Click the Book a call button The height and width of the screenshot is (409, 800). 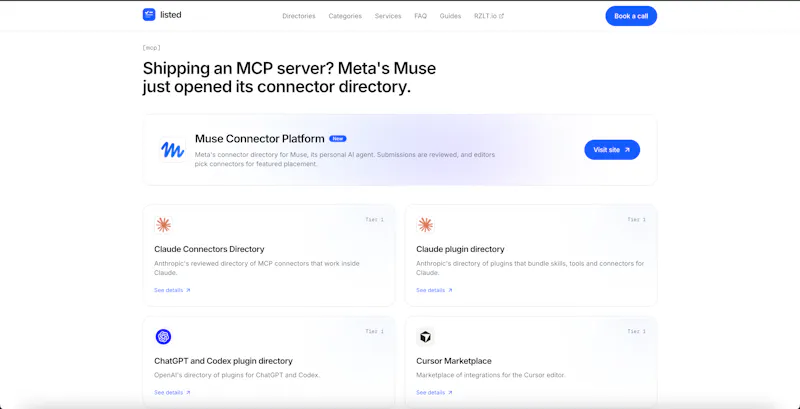(x=631, y=16)
